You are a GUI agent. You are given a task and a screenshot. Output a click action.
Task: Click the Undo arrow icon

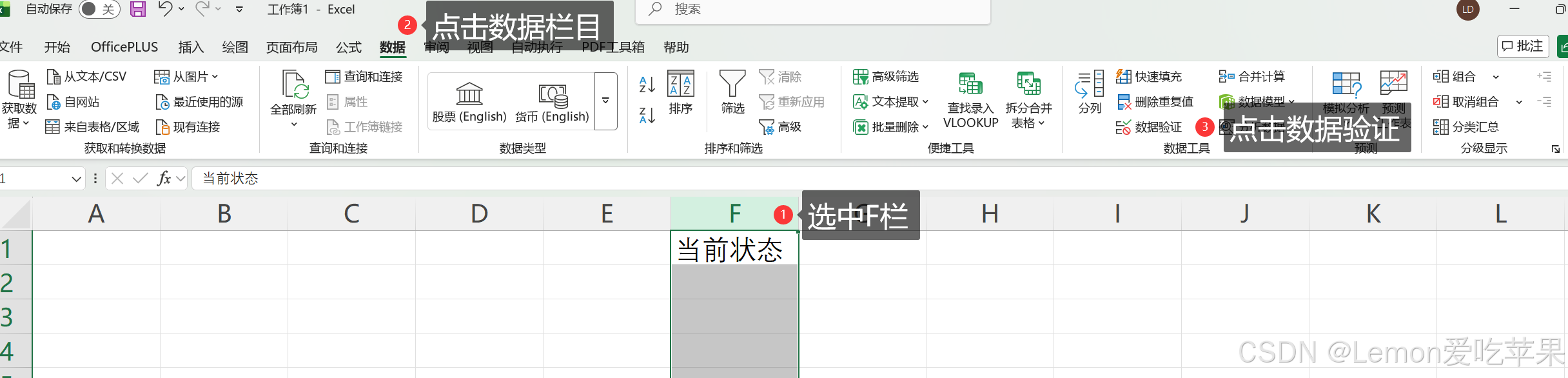coord(166,9)
